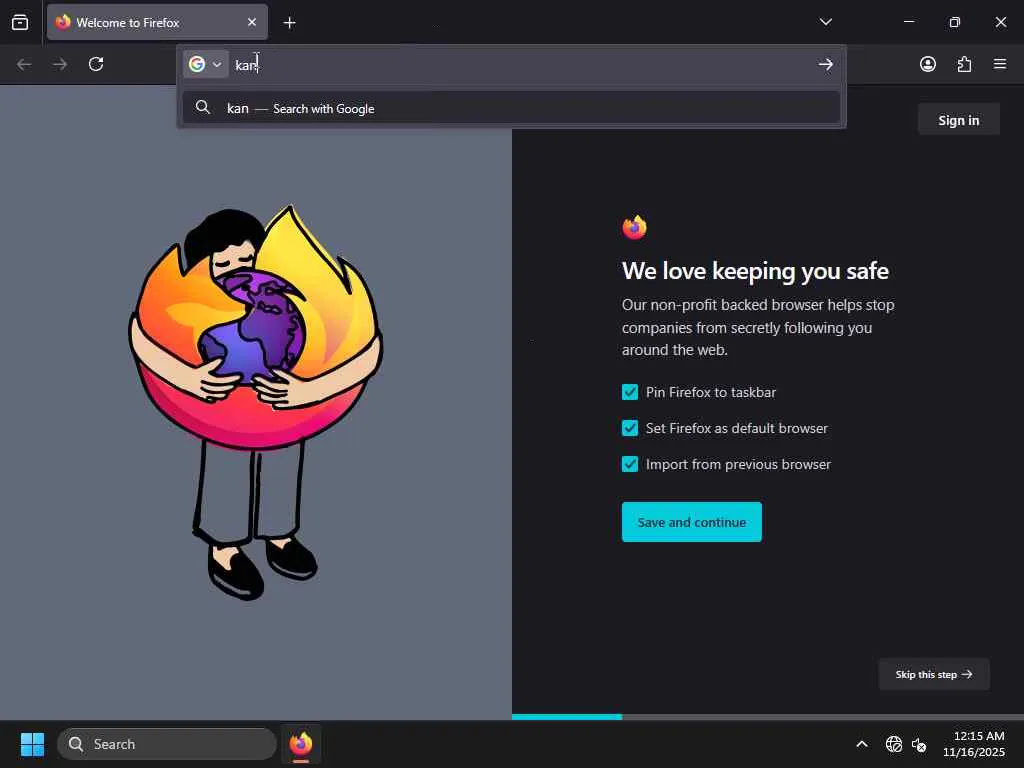
Task: Click the onboarding progress bar
Action: (767, 716)
